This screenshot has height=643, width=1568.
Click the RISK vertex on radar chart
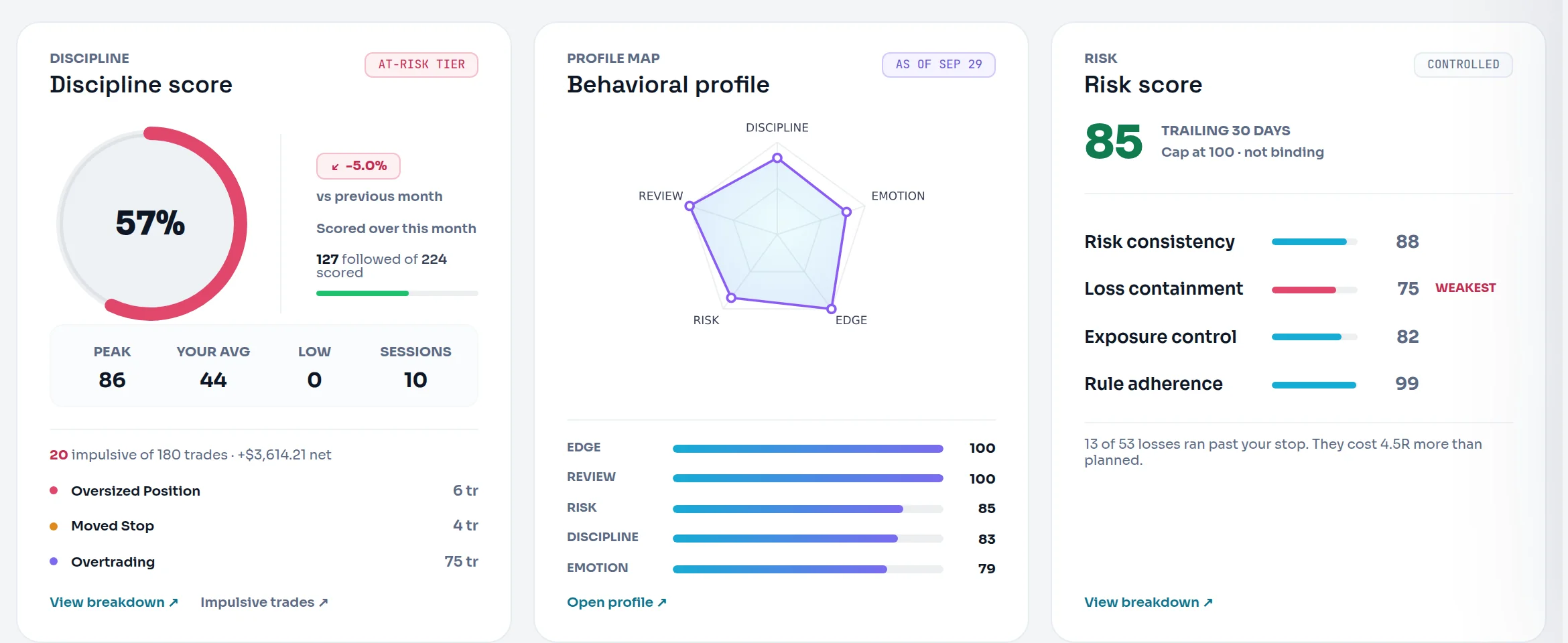pos(732,297)
